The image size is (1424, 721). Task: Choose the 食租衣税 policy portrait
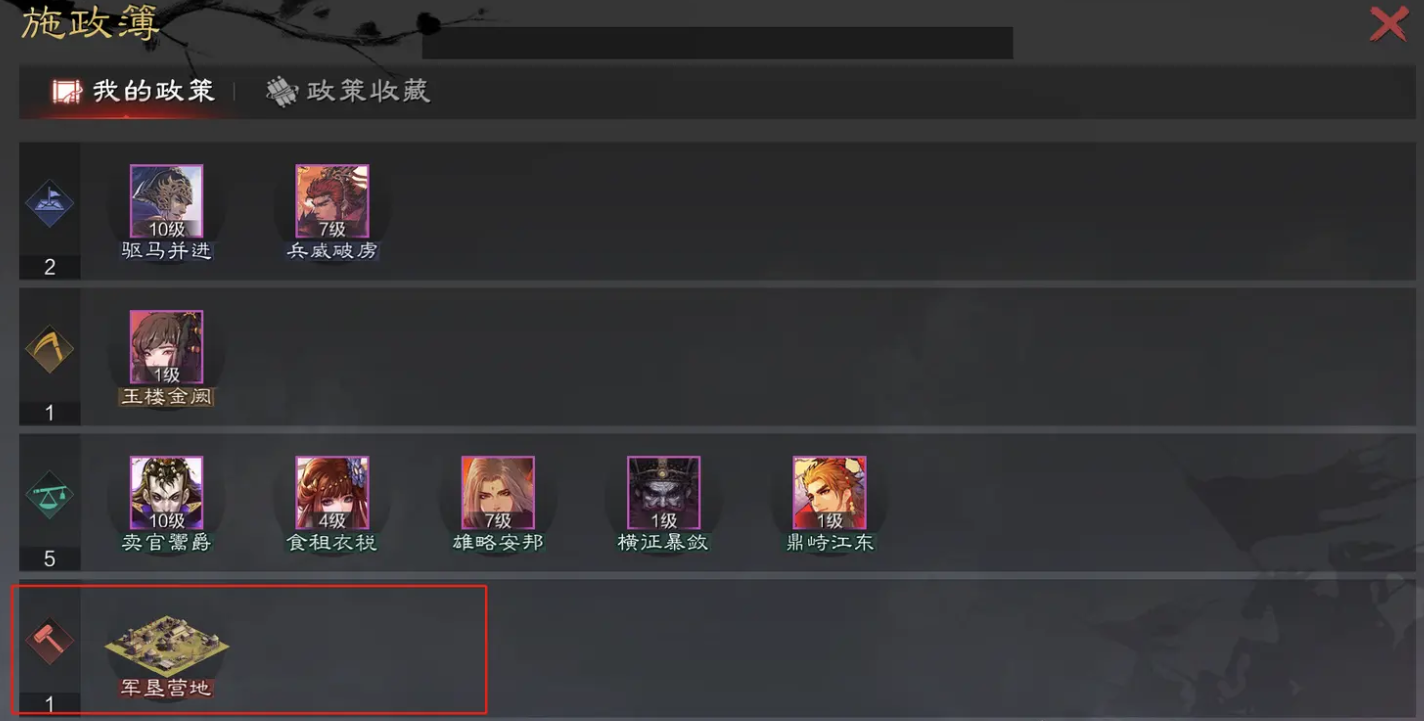click(332, 493)
